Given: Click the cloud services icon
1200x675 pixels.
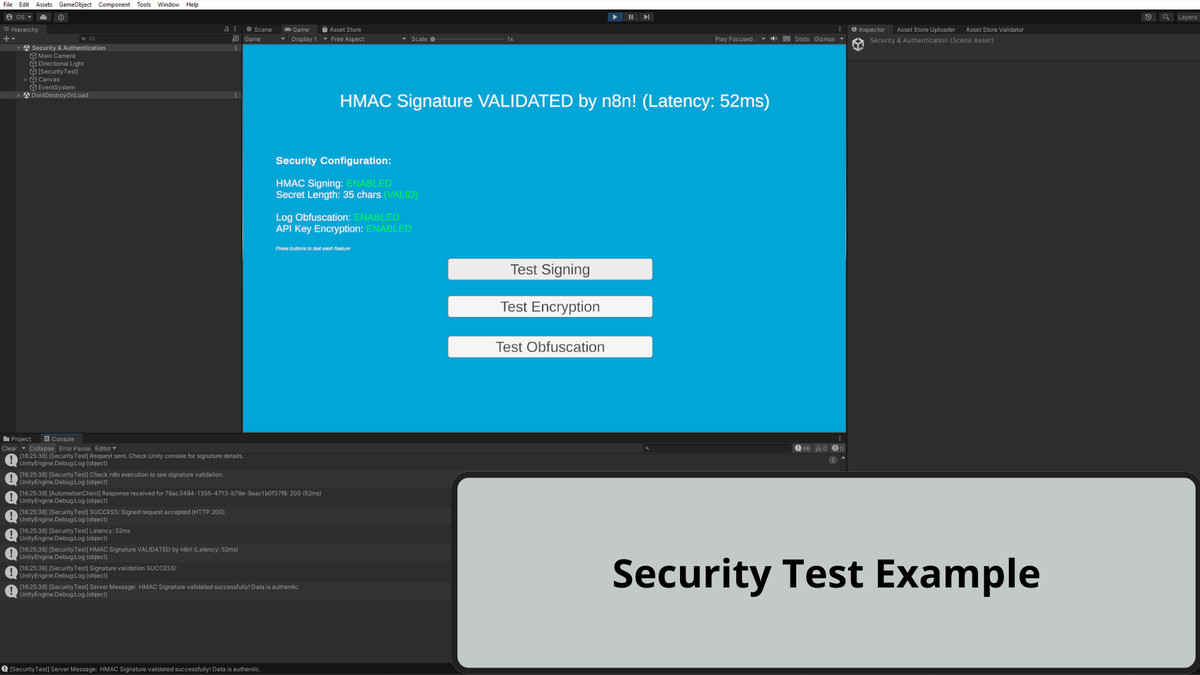Looking at the screenshot, I should [44, 17].
